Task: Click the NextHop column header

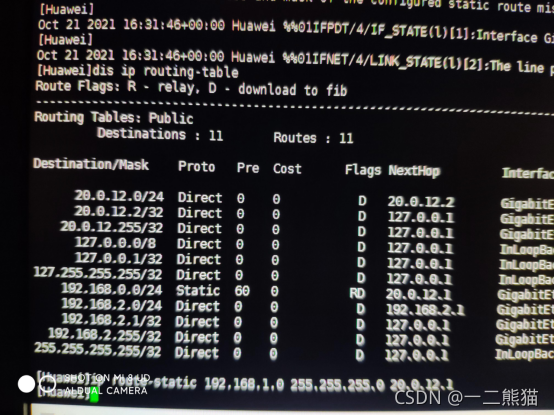Action: click(x=414, y=171)
